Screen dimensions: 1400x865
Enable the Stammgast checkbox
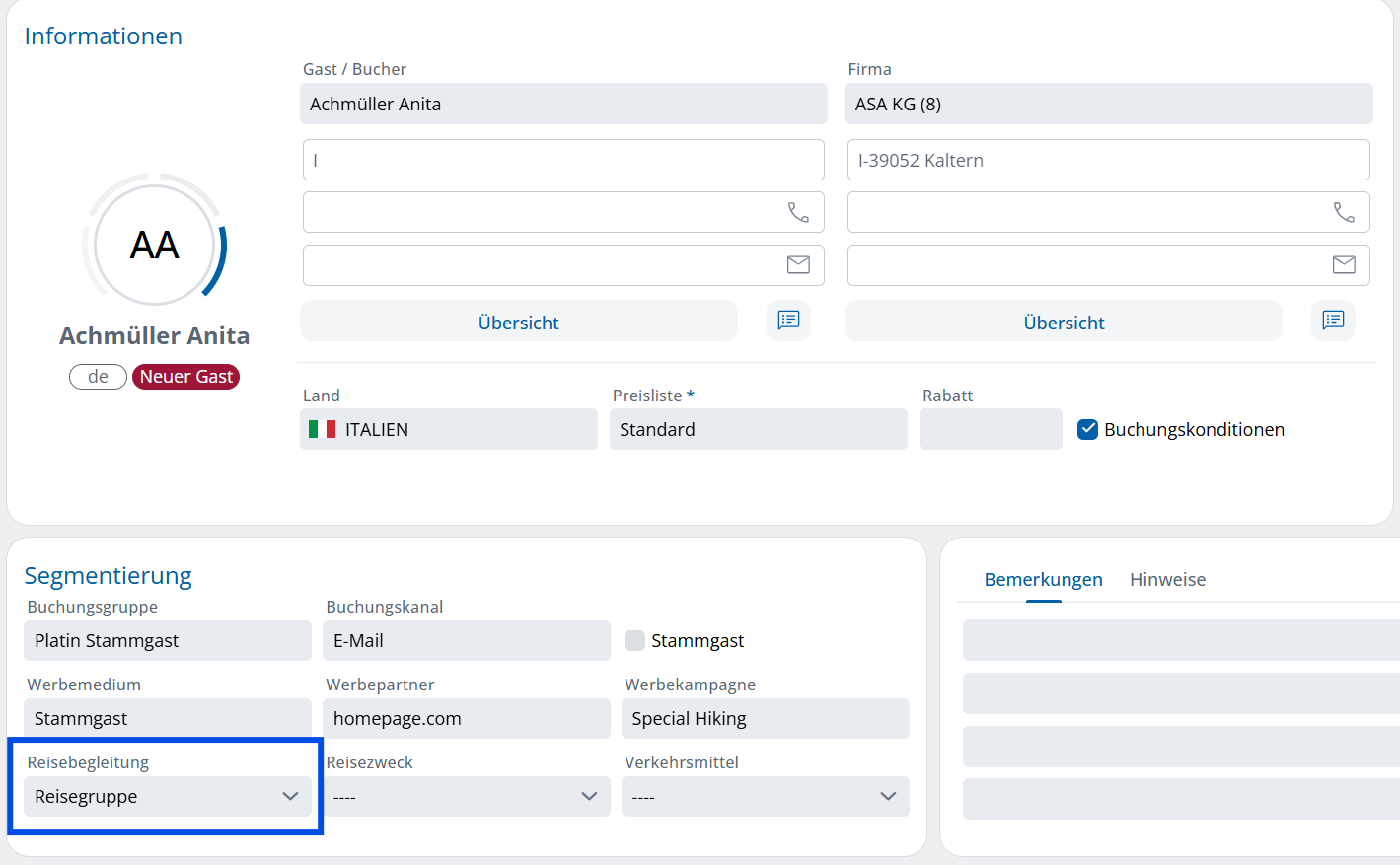click(x=635, y=641)
